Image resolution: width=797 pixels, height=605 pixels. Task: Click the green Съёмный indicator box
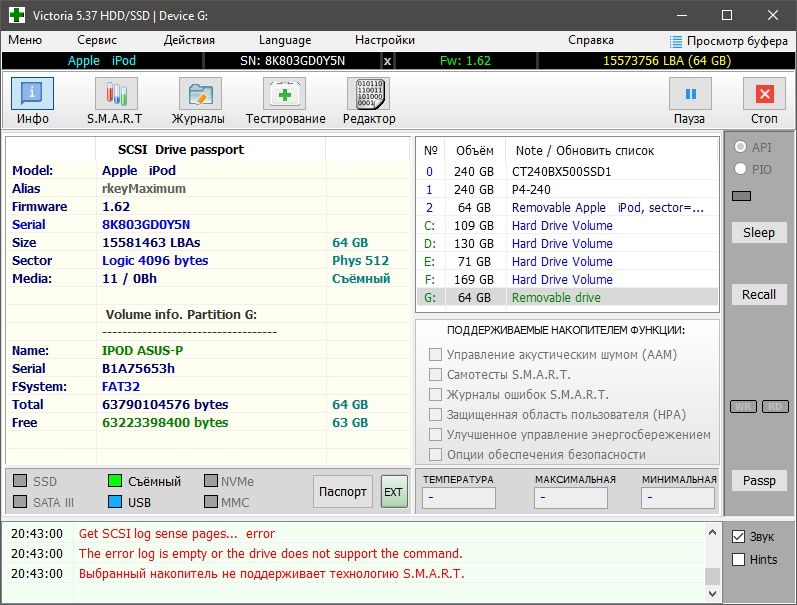(115, 480)
